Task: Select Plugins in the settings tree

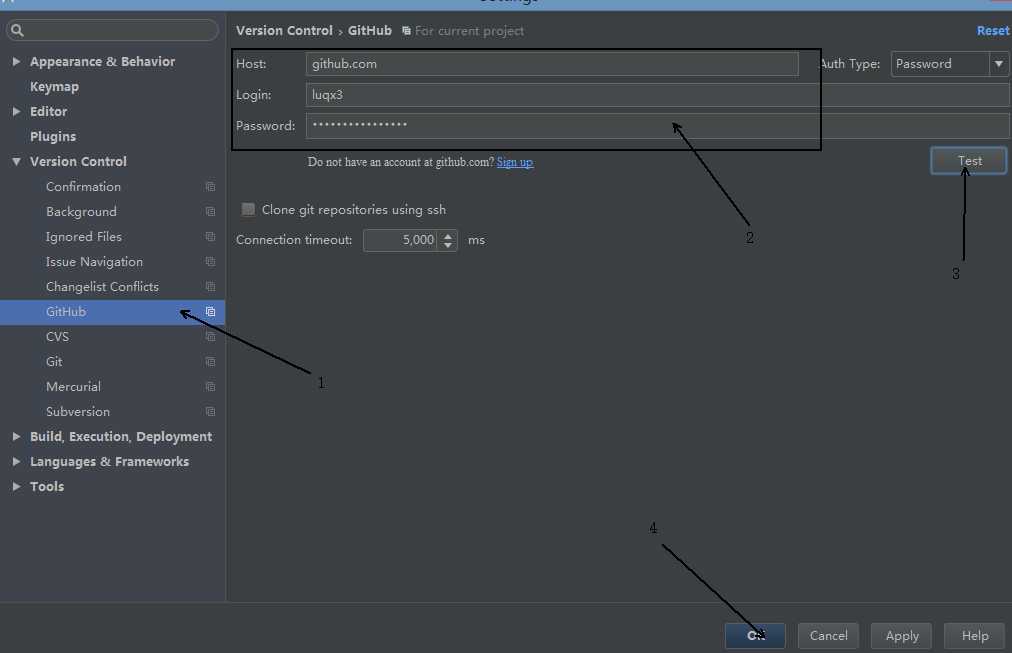Action: [53, 136]
